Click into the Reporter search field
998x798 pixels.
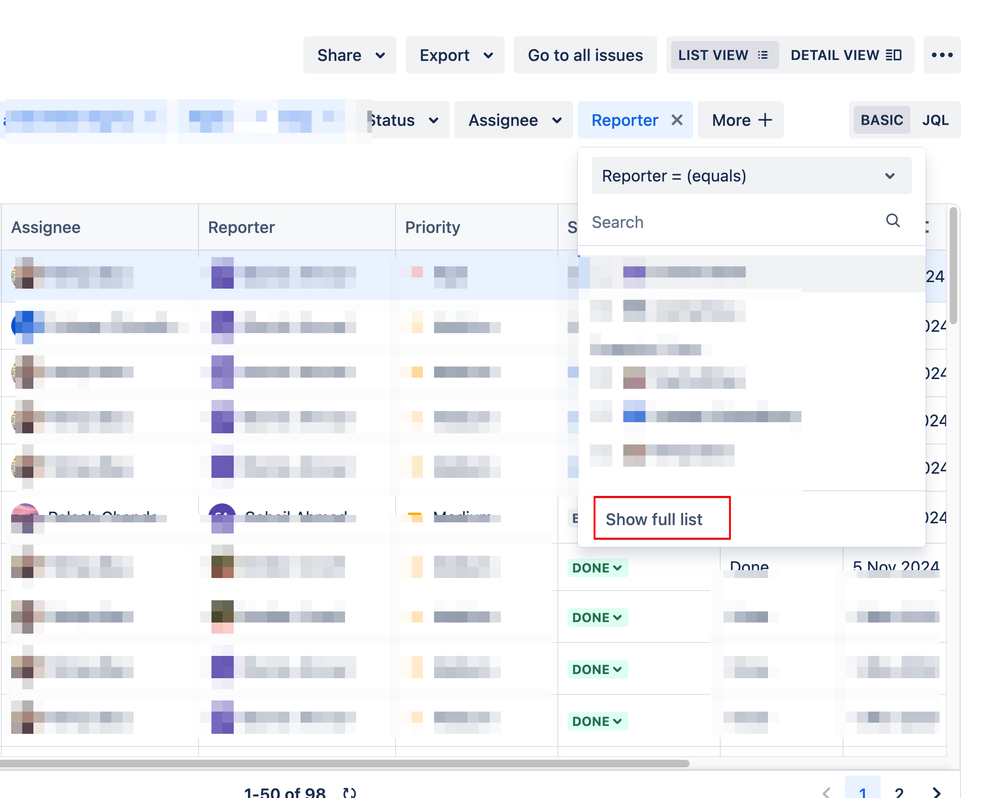[730, 222]
